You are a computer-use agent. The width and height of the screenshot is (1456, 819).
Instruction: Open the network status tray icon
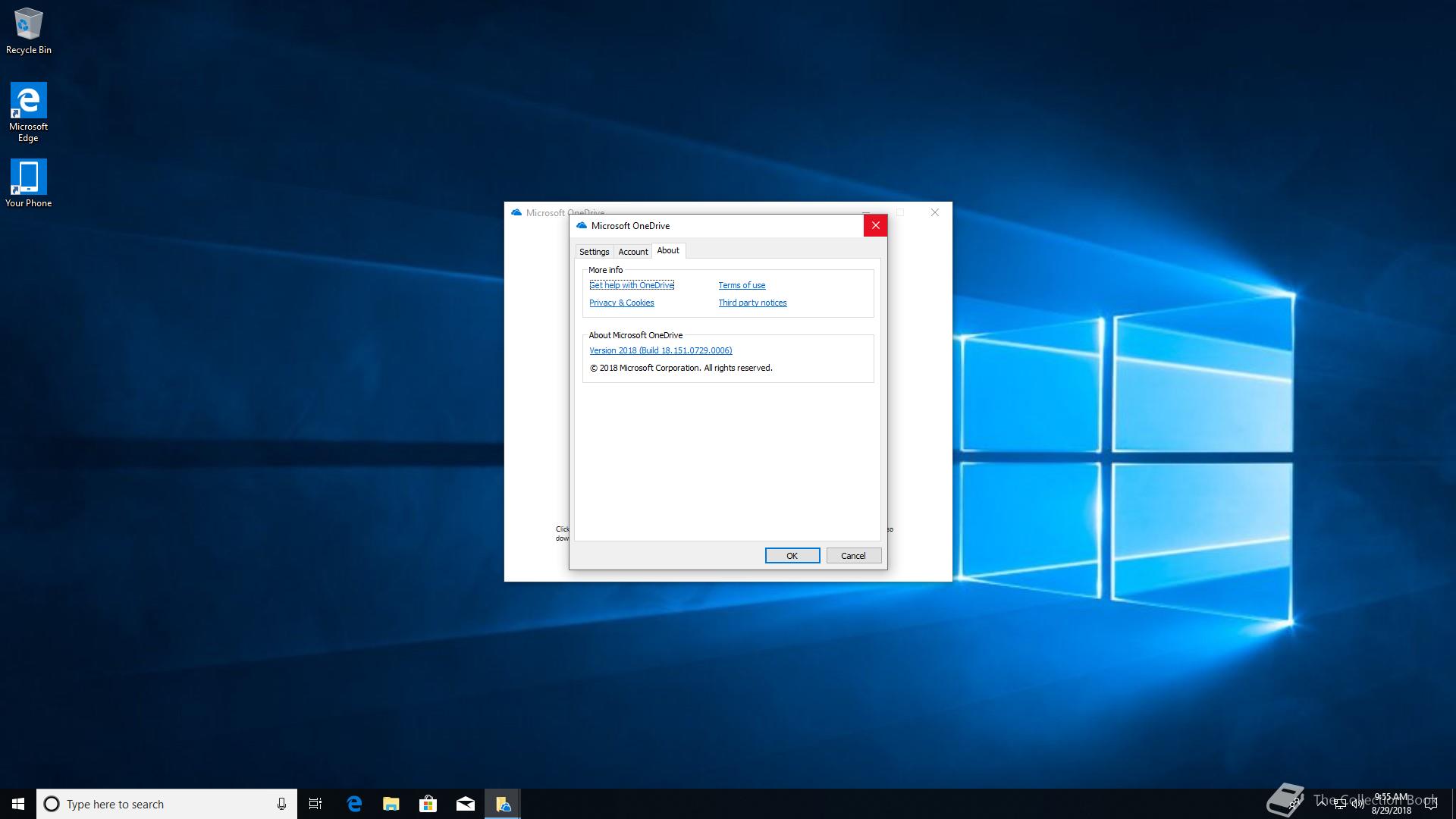[1340, 804]
